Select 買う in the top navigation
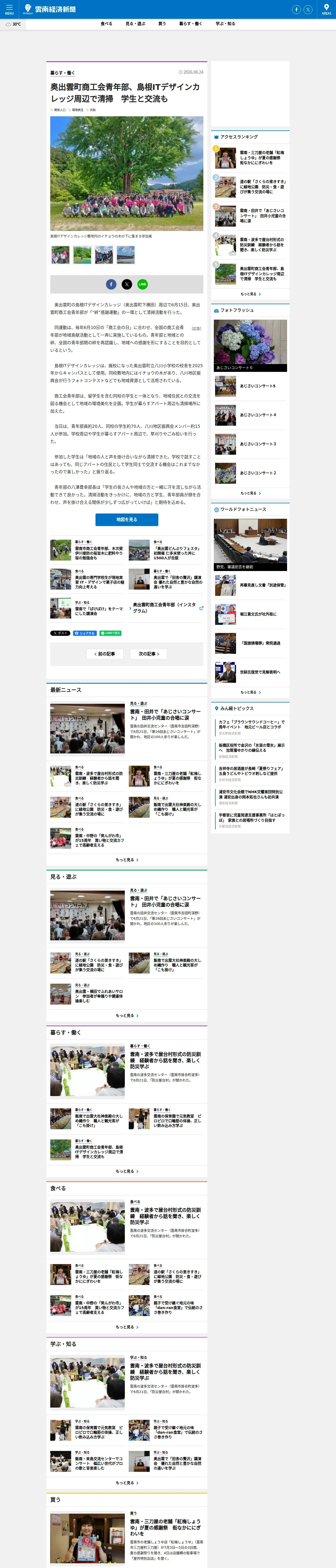Image resolution: width=336 pixels, height=1568 pixels. [x=162, y=24]
